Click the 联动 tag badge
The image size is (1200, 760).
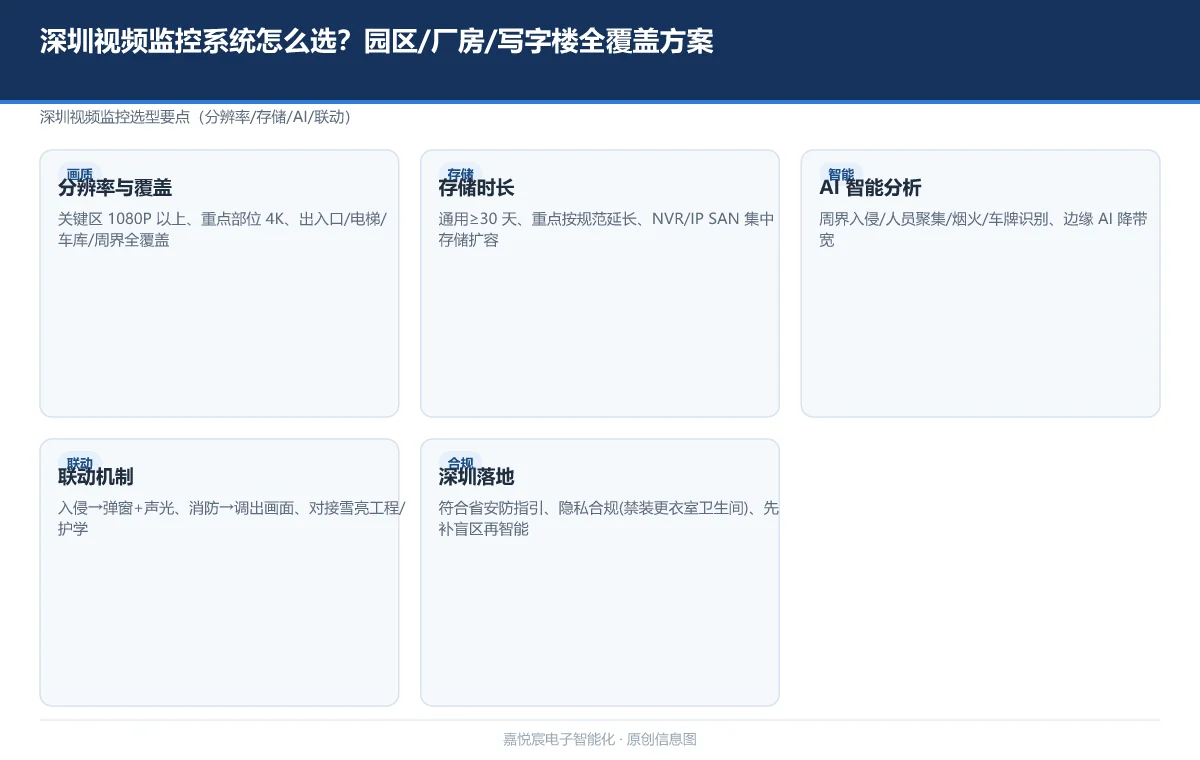(80, 463)
